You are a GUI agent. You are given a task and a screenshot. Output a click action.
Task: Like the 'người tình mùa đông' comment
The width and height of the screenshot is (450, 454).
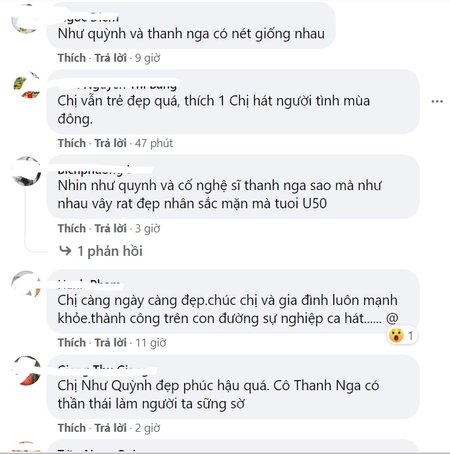click(x=72, y=143)
